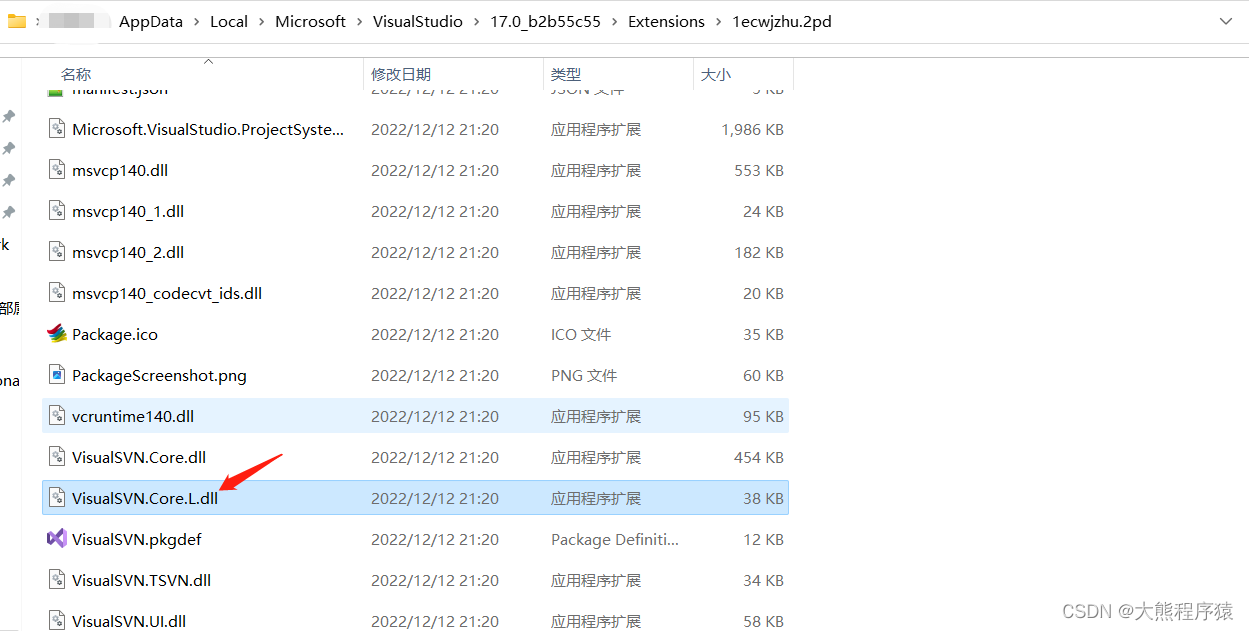Navigate to Microsoft in the breadcrumb path
Screen dimensions: 1249x631
(x=310, y=20)
